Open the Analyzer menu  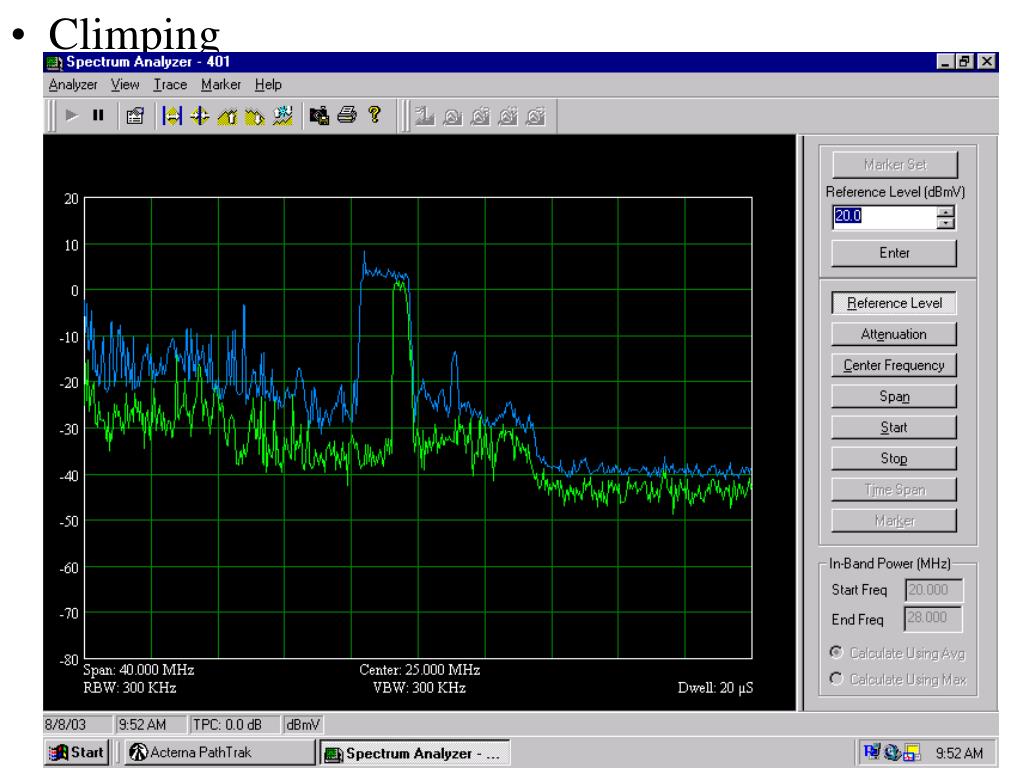coord(73,85)
